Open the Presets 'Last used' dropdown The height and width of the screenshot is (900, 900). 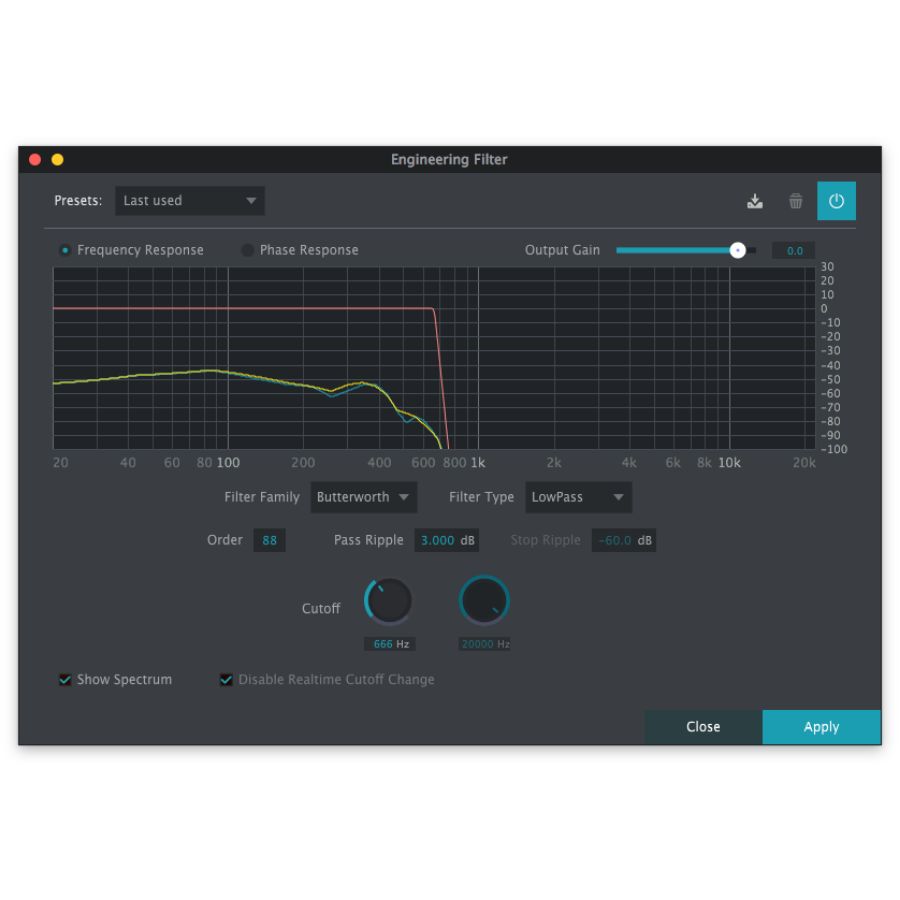point(190,201)
